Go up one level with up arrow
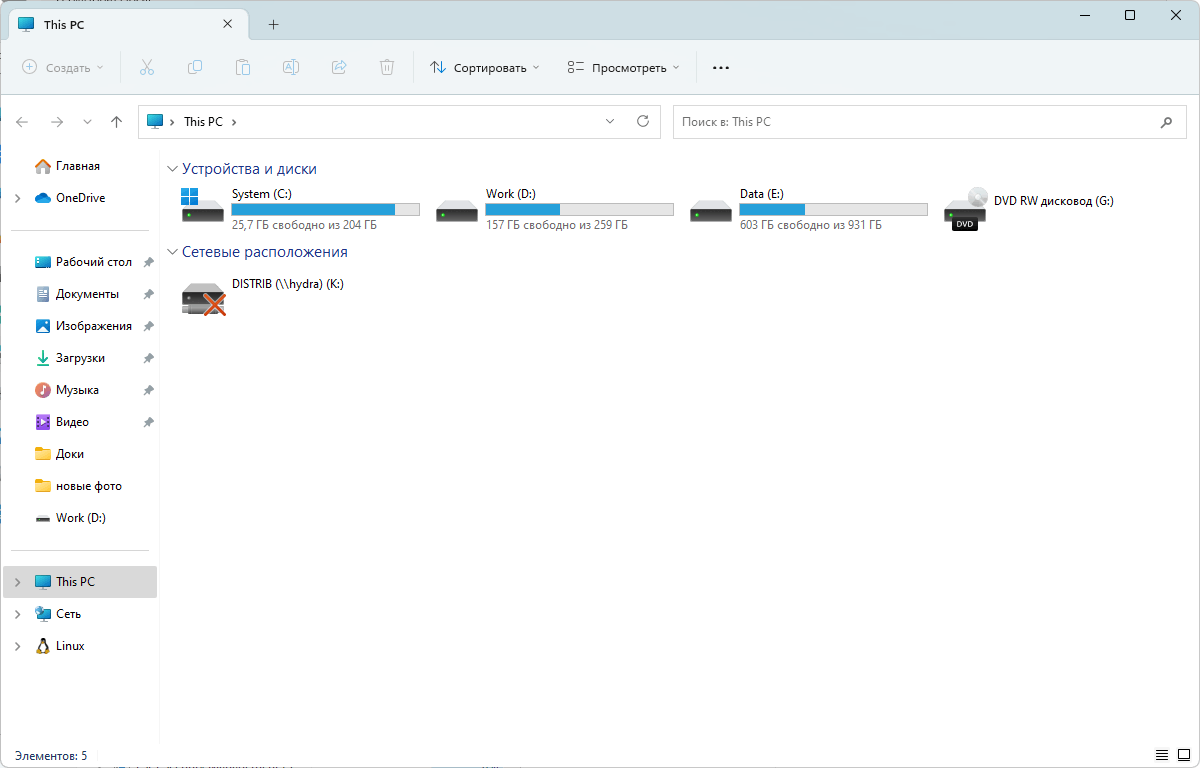Viewport: 1200px width, 768px height. [x=116, y=122]
